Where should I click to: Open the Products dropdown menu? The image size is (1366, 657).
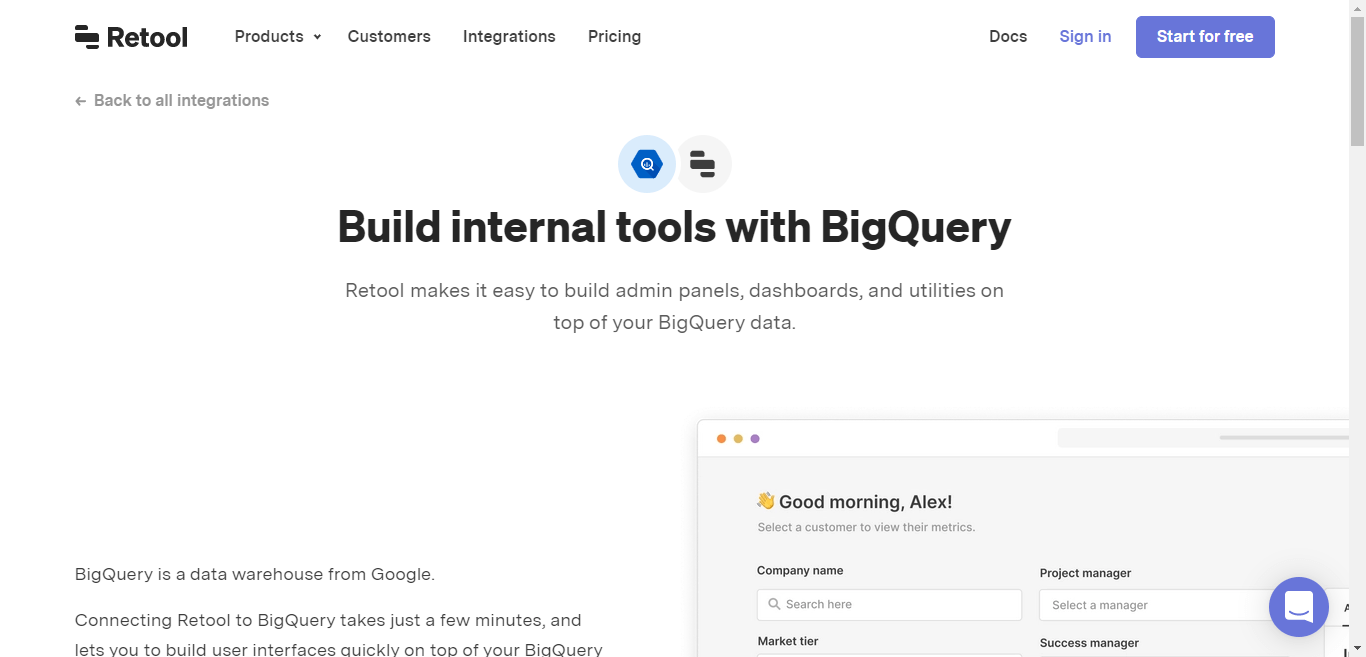[x=277, y=36]
